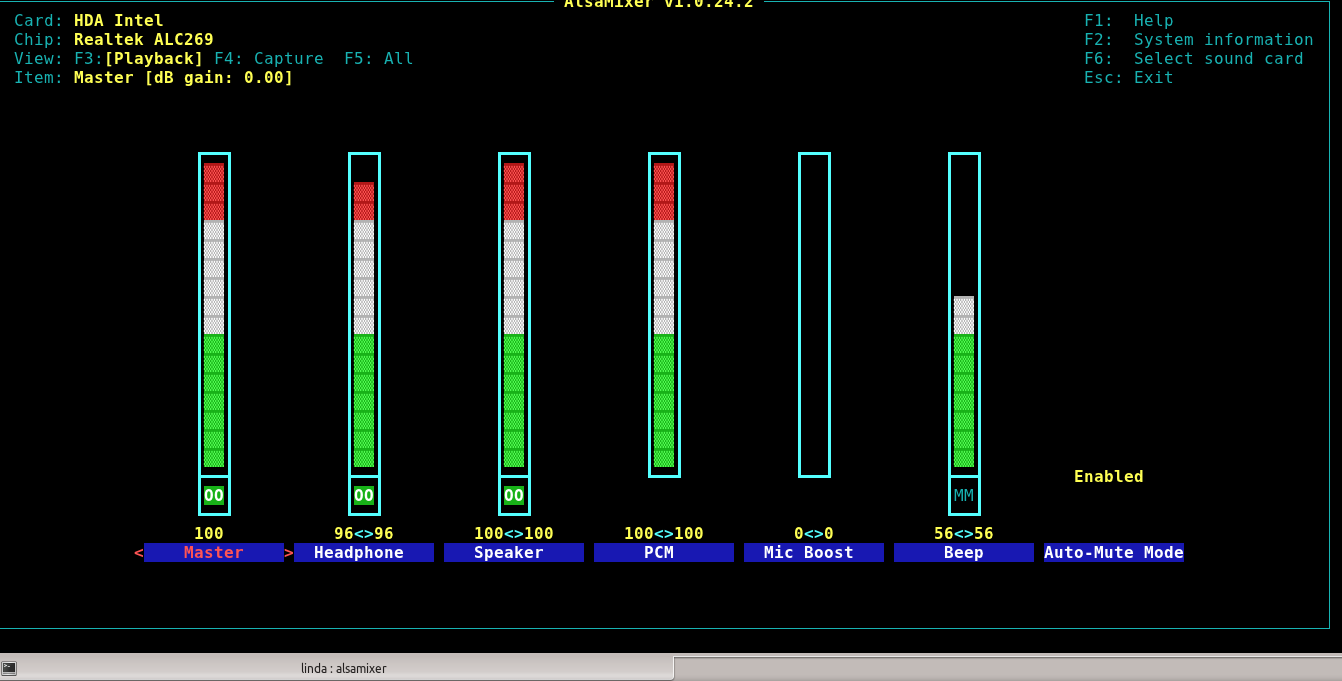Click left arrow beside Master label

139,553
